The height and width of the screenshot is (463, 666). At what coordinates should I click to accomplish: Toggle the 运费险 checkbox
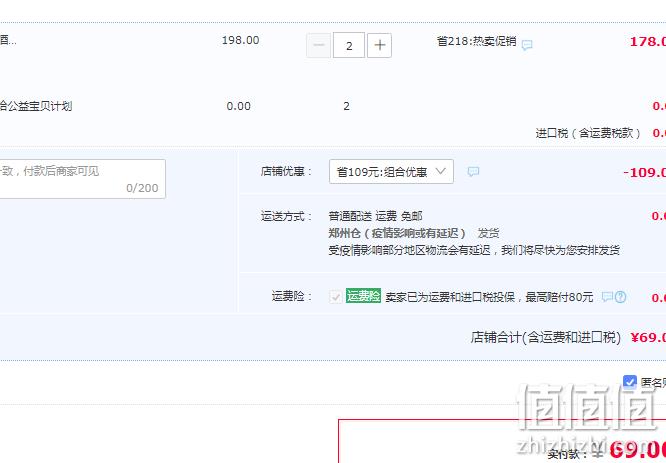point(336,296)
